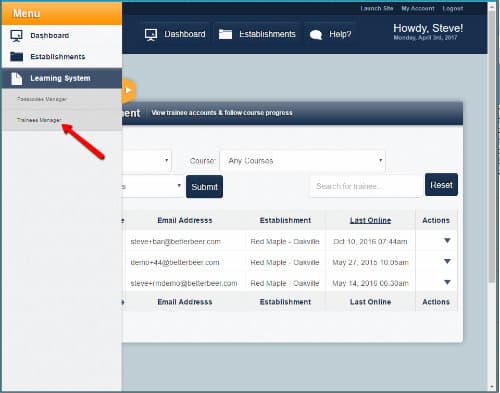Click the Dashboard monitor icon in the side menu

coord(16,35)
